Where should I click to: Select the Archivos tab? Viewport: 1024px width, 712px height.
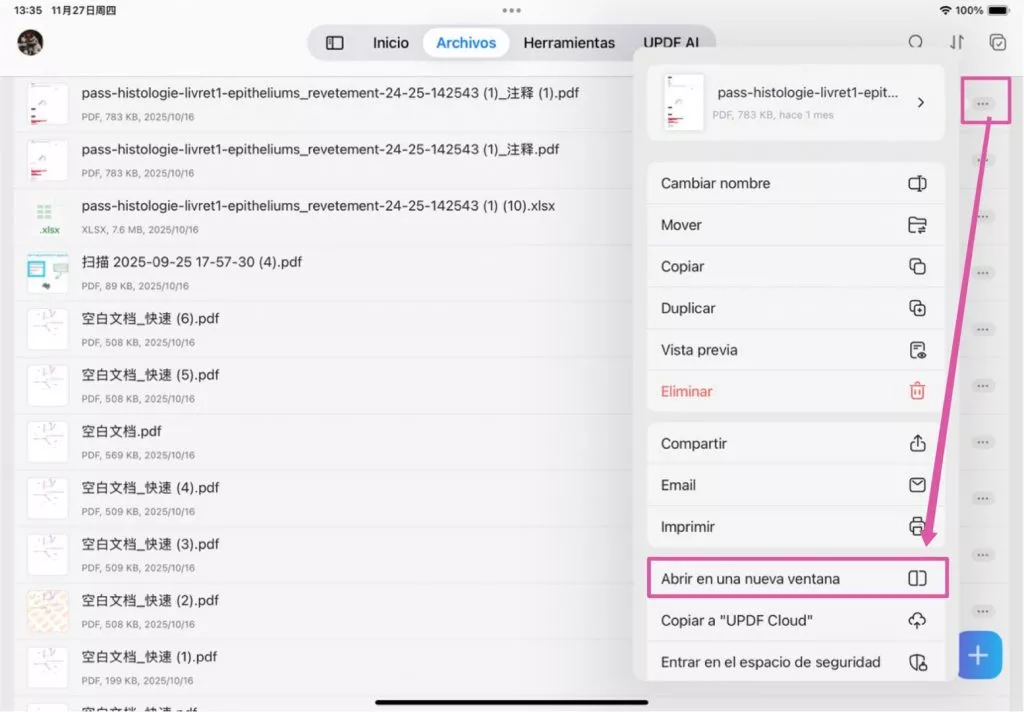466,43
